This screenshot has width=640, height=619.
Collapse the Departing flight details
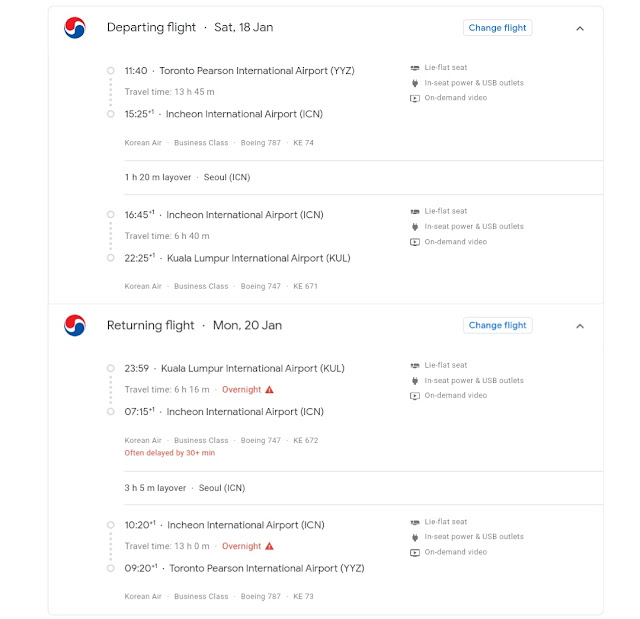(x=580, y=29)
